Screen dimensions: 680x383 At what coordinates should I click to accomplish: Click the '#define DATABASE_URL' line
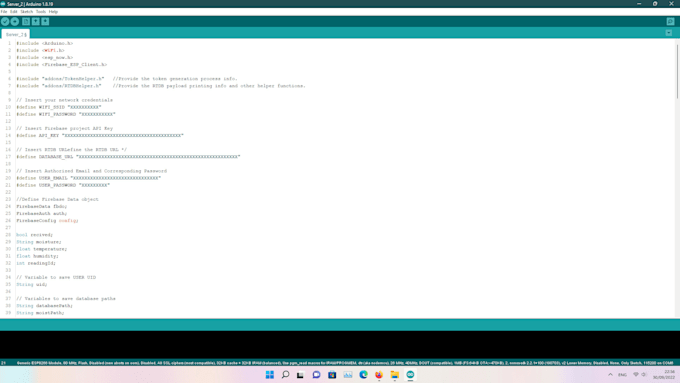click(128, 157)
